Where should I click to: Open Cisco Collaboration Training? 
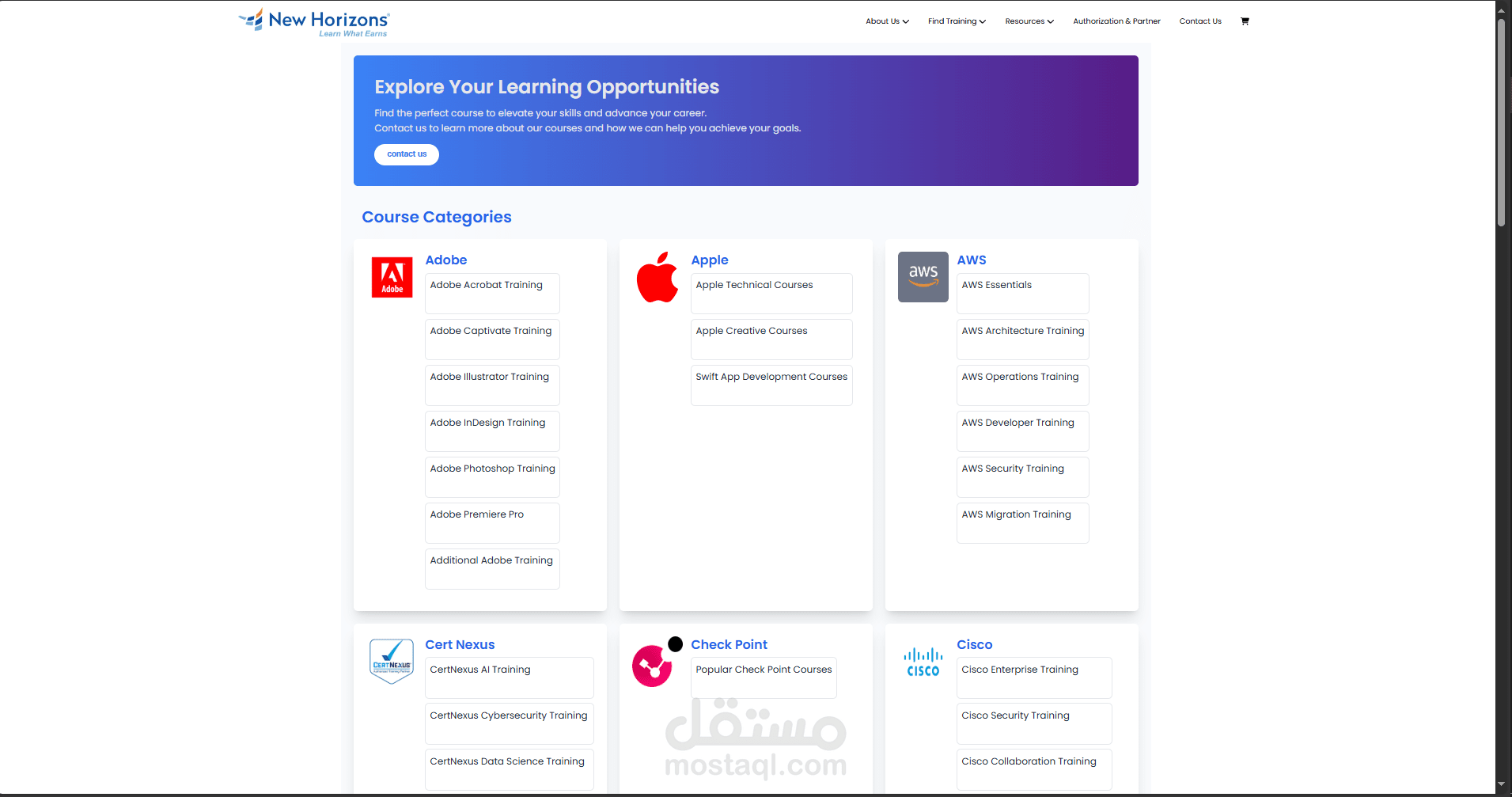[x=1034, y=770]
